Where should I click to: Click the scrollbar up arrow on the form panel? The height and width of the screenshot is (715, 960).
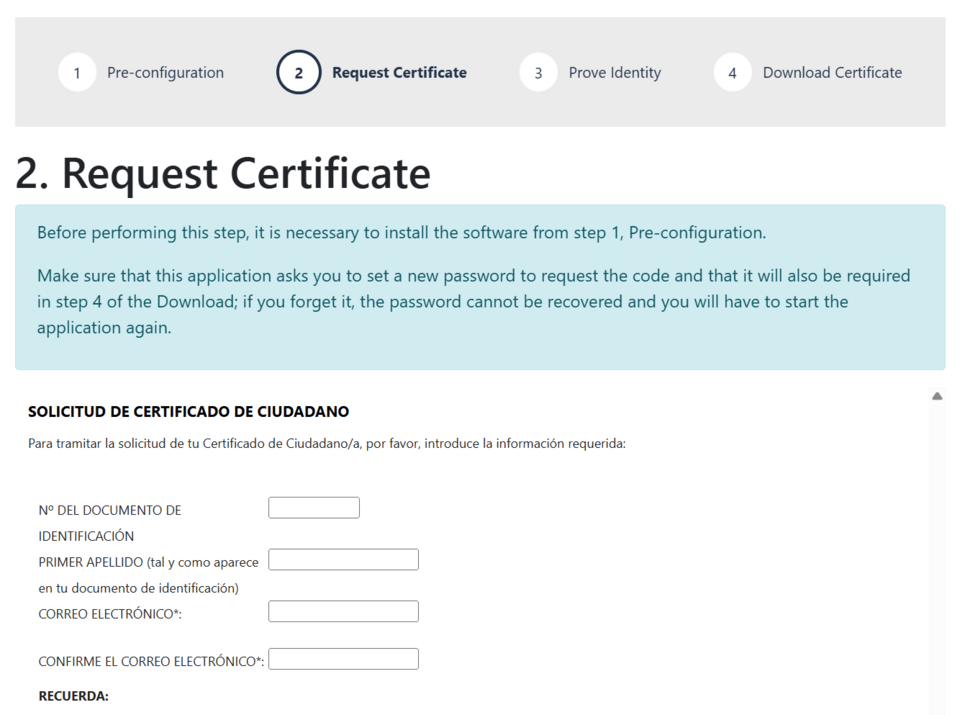point(937,394)
